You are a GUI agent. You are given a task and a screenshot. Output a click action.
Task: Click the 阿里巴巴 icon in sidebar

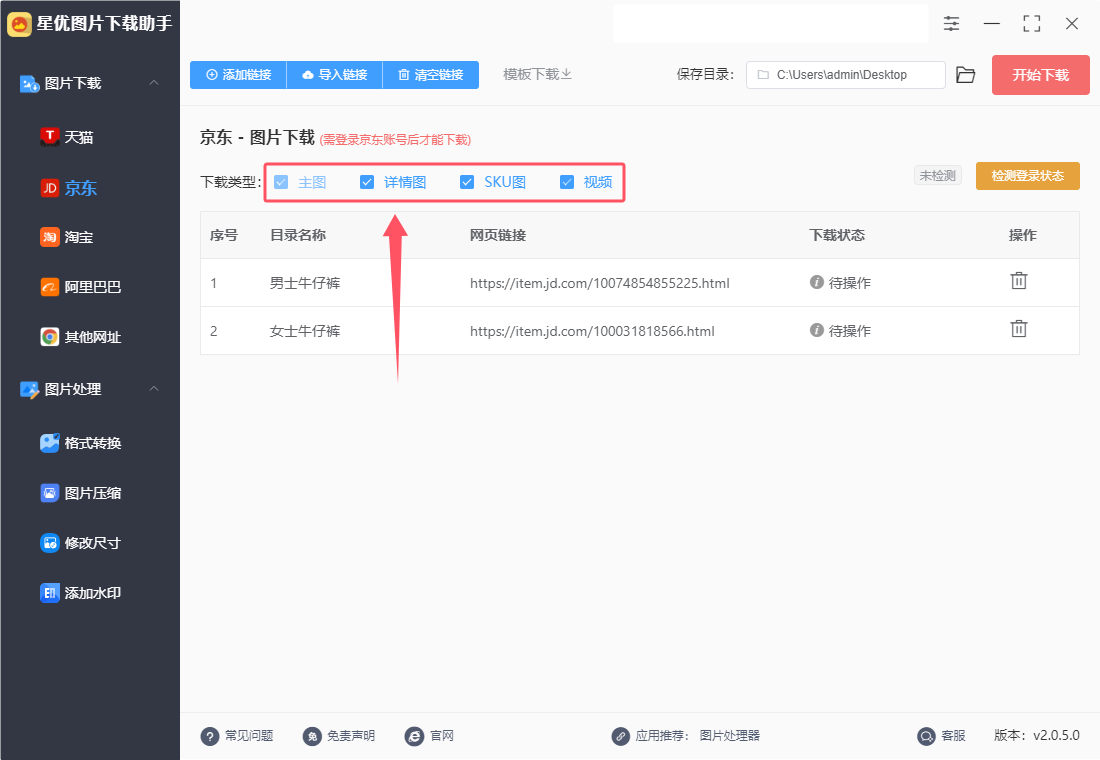click(x=49, y=287)
